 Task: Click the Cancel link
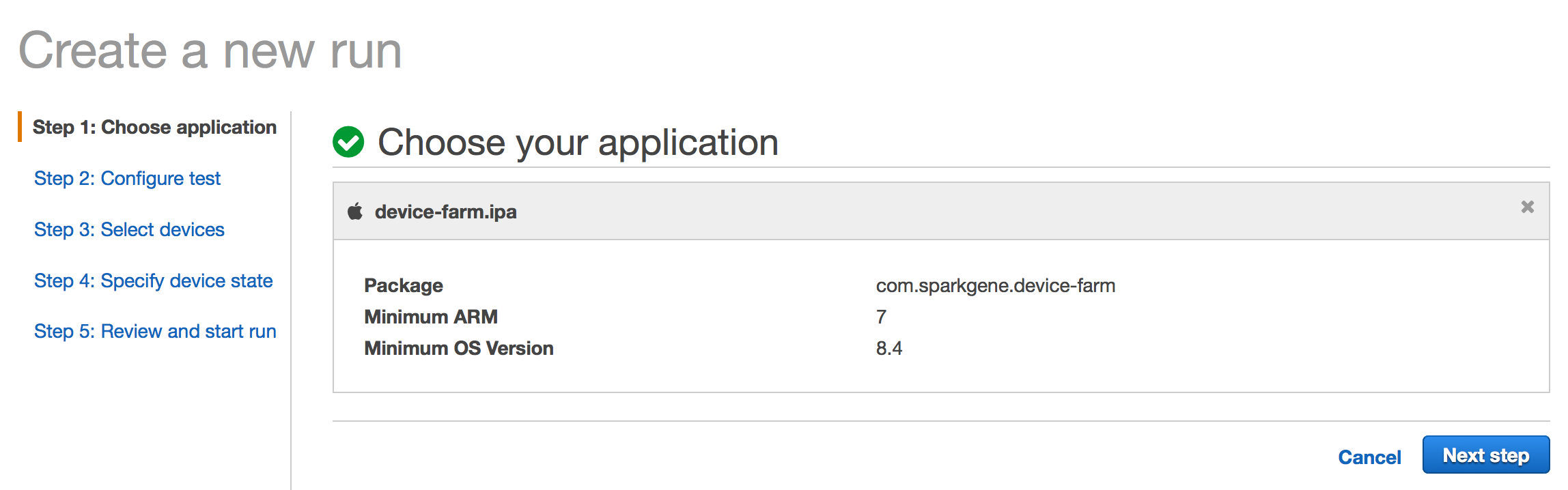[x=1369, y=457]
